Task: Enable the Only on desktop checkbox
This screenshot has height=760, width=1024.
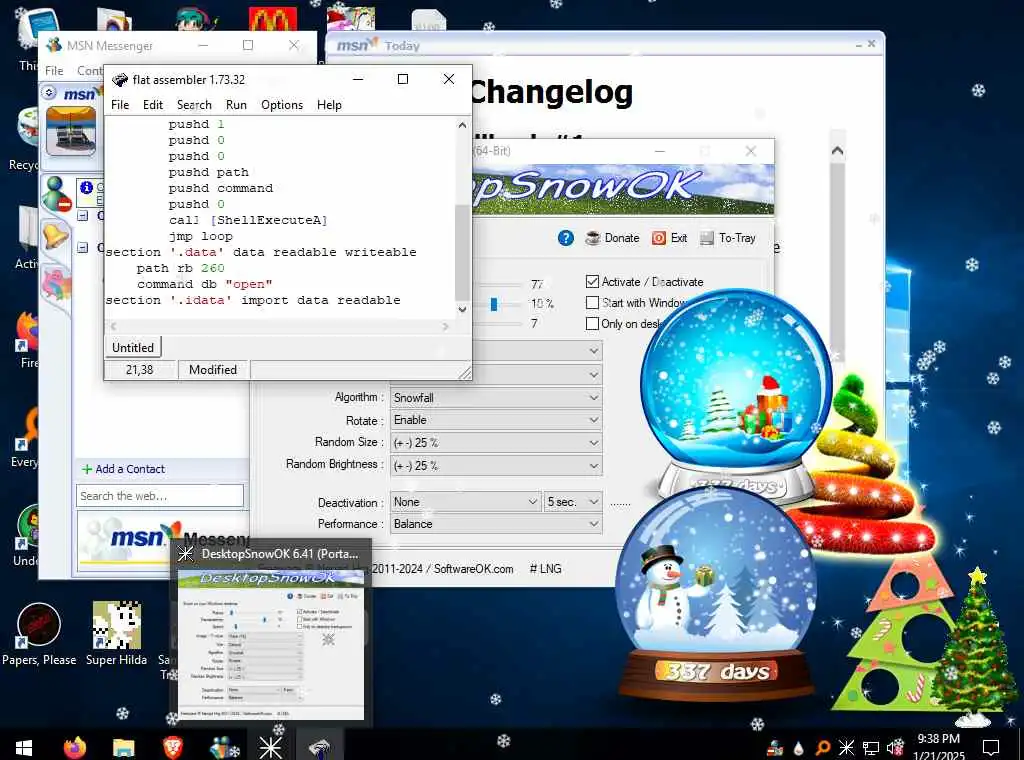Action: (x=592, y=323)
